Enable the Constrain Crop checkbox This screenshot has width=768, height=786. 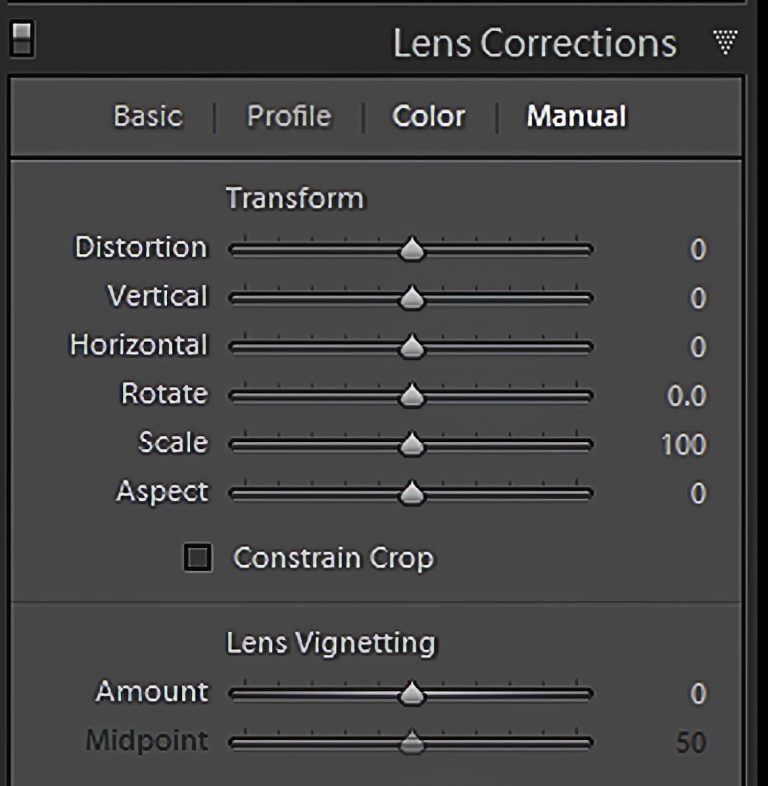point(198,557)
